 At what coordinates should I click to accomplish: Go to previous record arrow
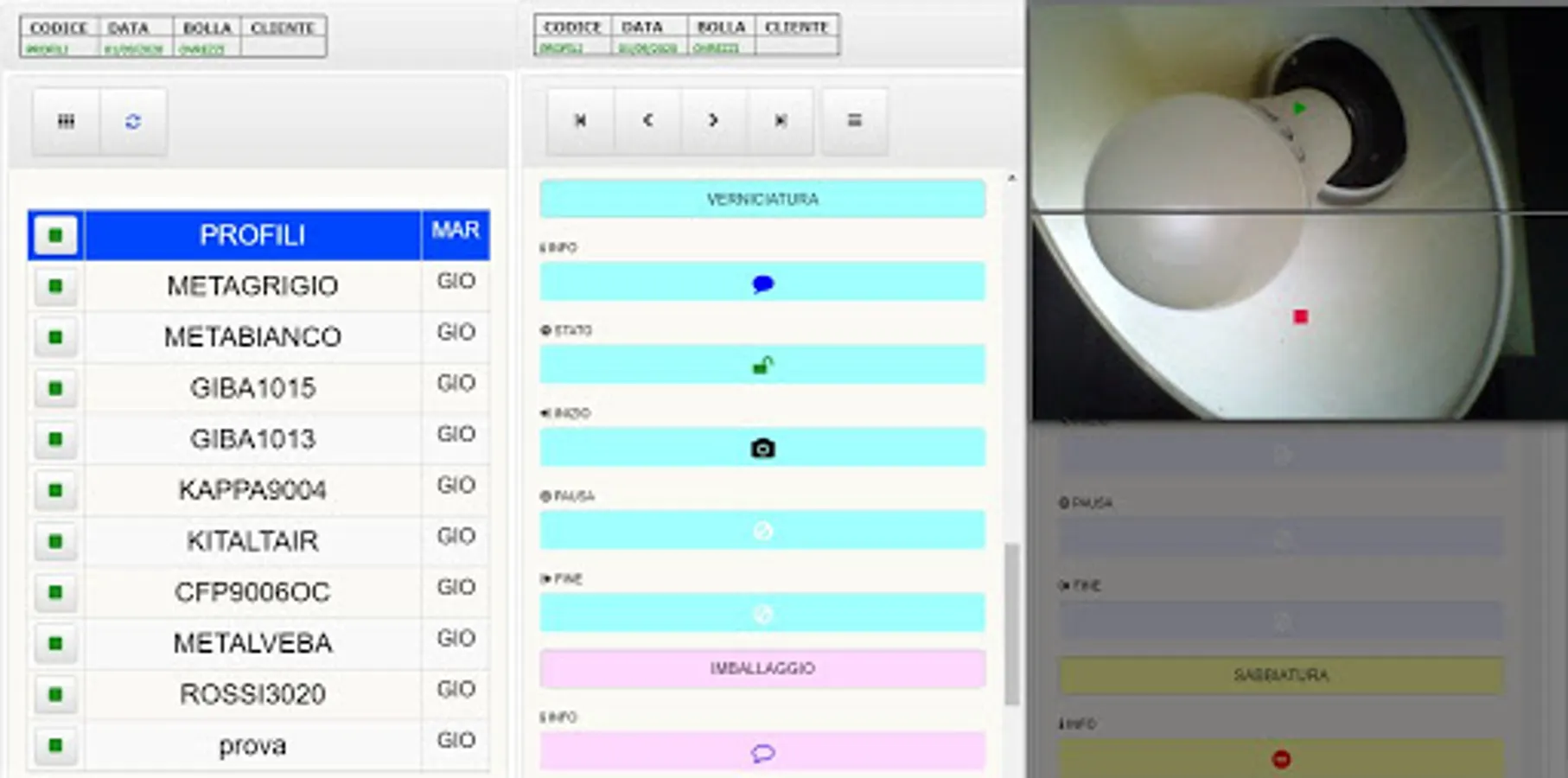tap(647, 121)
